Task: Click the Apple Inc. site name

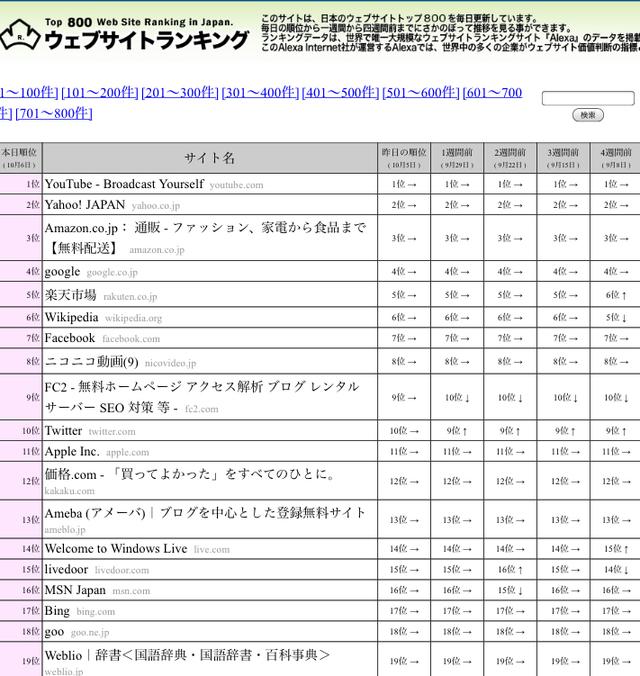Action: pos(72,451)
